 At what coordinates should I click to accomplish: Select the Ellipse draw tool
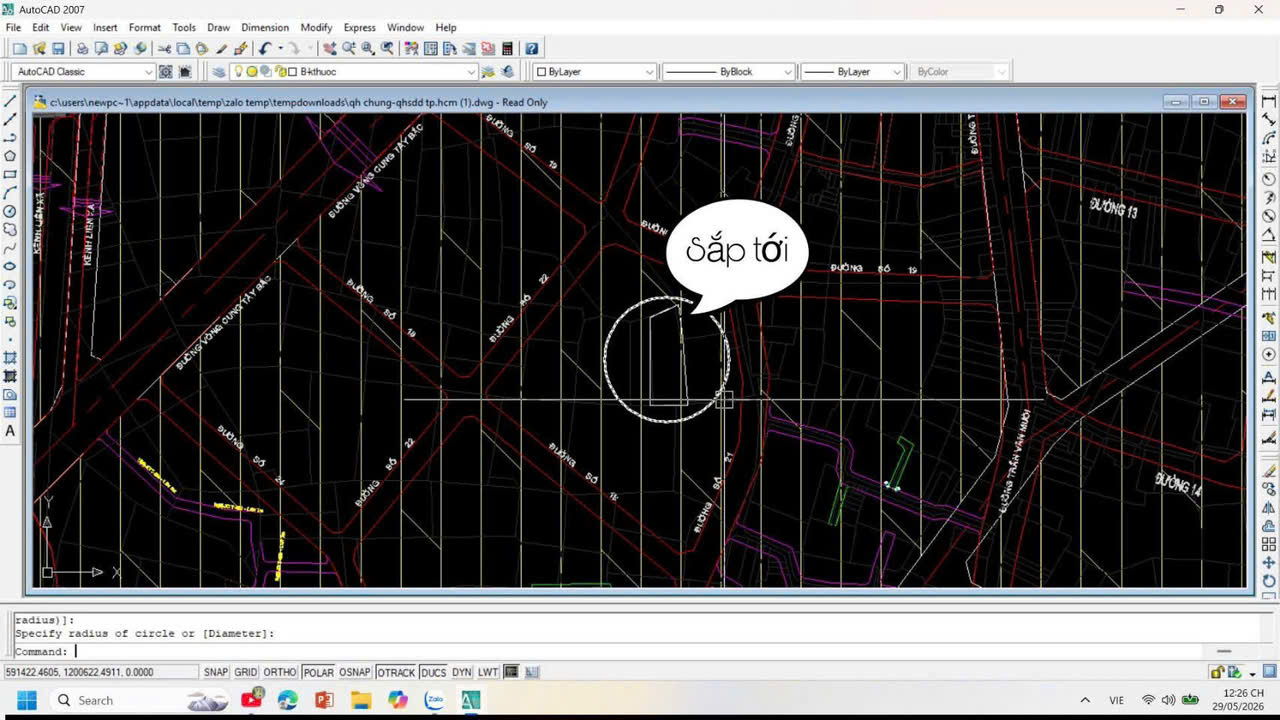pos(10,266)
